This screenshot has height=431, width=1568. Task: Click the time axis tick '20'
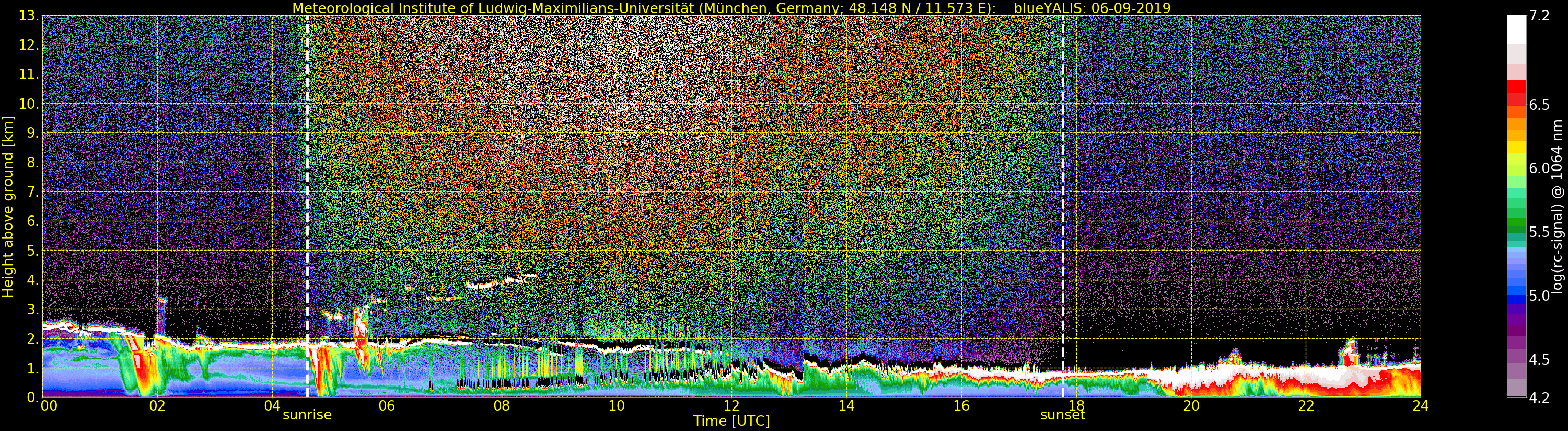pyautogui.click(x=1191, y=406)
